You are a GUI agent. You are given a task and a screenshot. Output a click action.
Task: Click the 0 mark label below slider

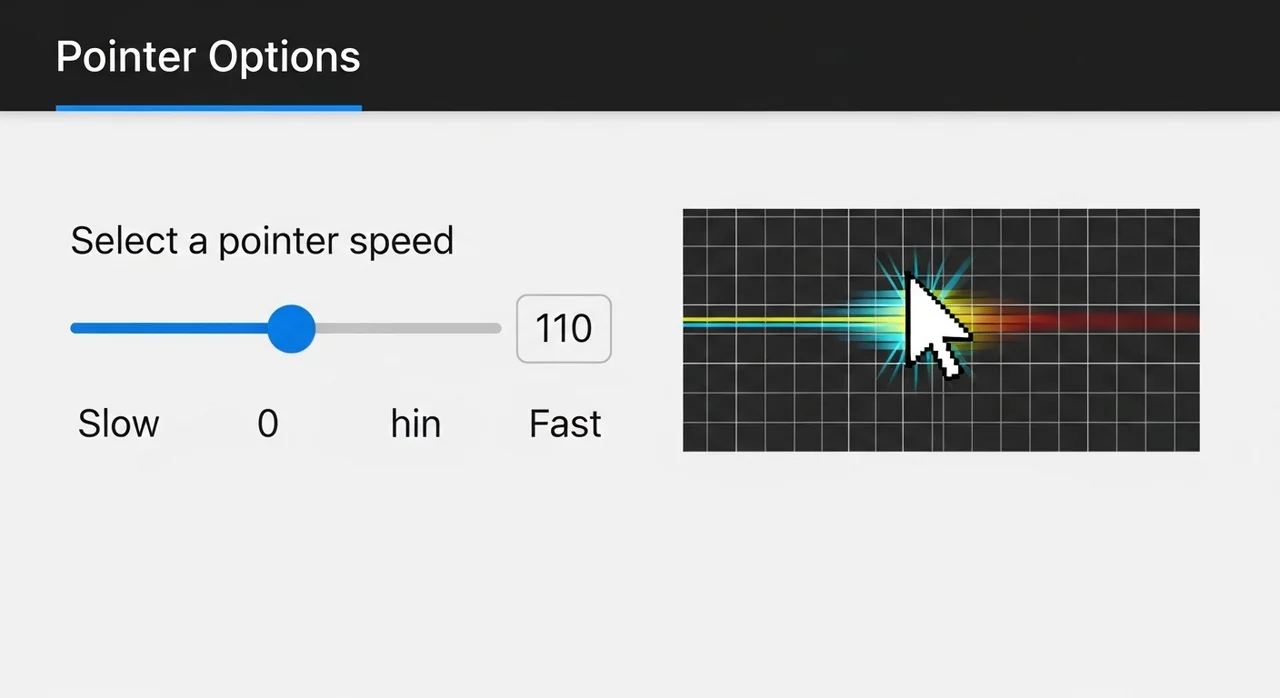pyautogui.click(x=267, y=424)
